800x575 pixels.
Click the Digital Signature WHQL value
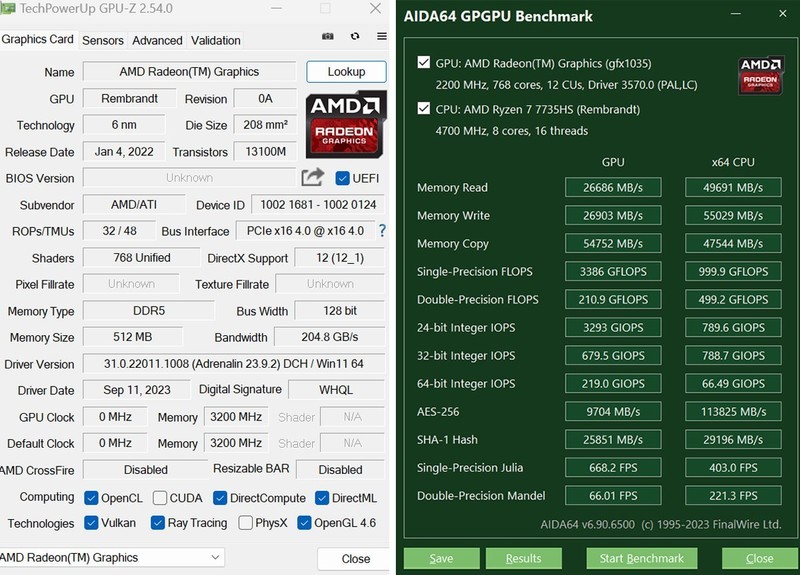point(336,390)
